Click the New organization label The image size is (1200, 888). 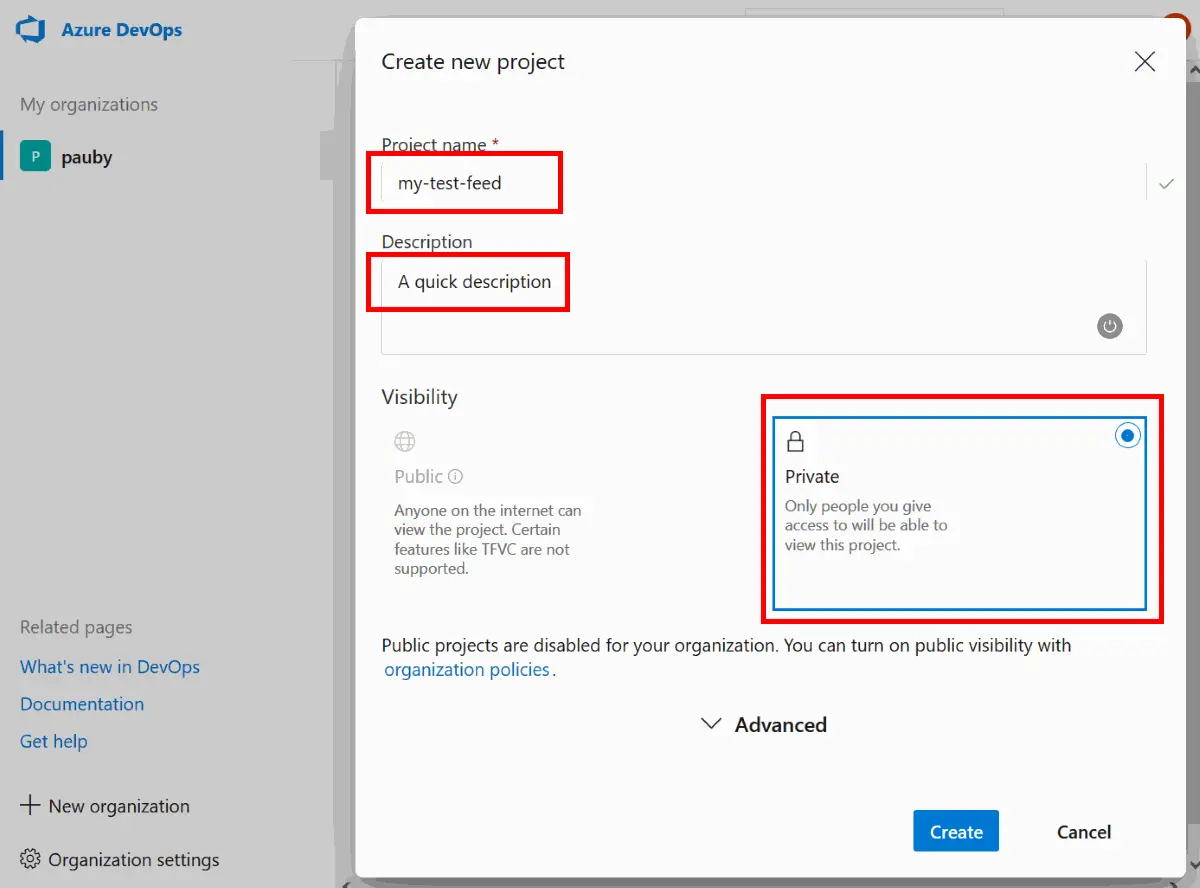[x=119, y=806]
